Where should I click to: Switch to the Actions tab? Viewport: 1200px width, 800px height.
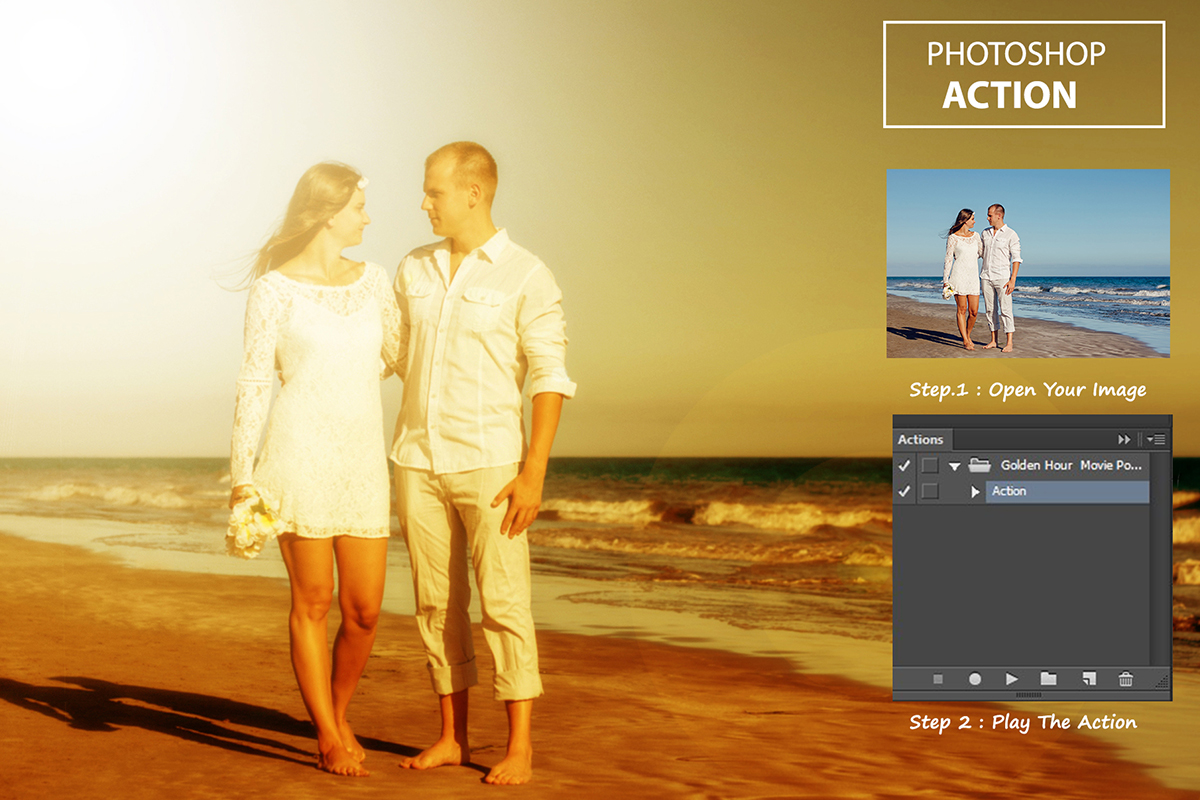[921, 439]
